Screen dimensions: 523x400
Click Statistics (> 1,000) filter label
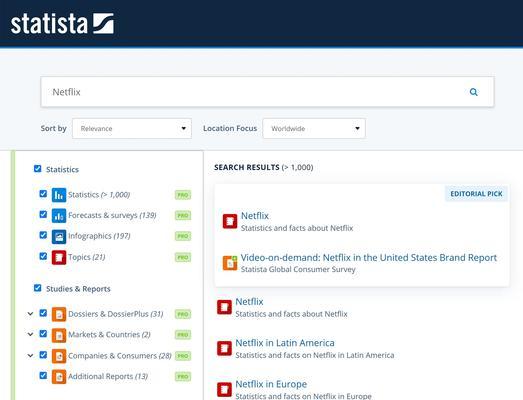(x=99, y=195)
